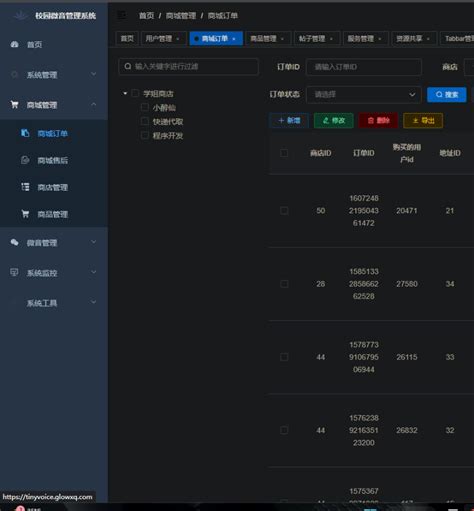Expand the 系统监控 sidebar menu
The height and width of the screenshot is (511, 474).
tap(94, 272)
